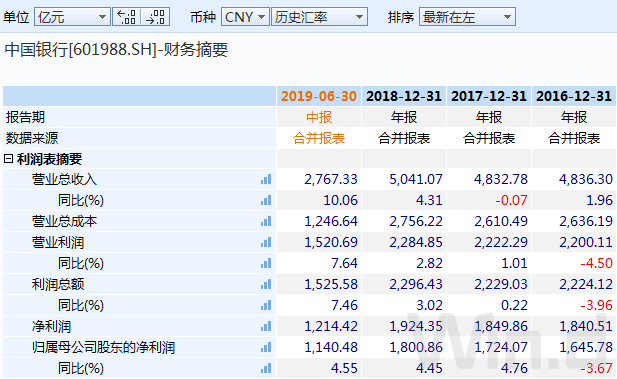Screen dimensions: 617x379
Task: Open chart icon for 营业利润 row
Action: (x=266, y=242)
